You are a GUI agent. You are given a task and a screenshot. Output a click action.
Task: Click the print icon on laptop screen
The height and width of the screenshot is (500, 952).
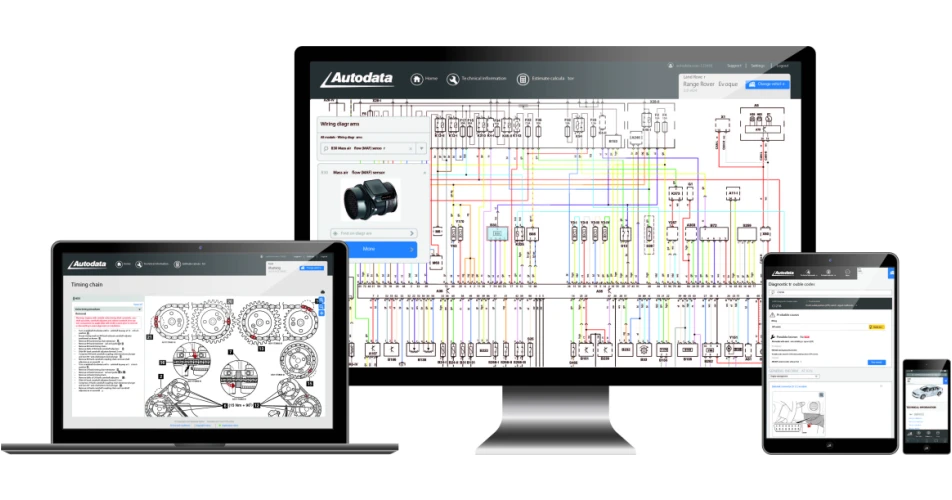[322, 293]
